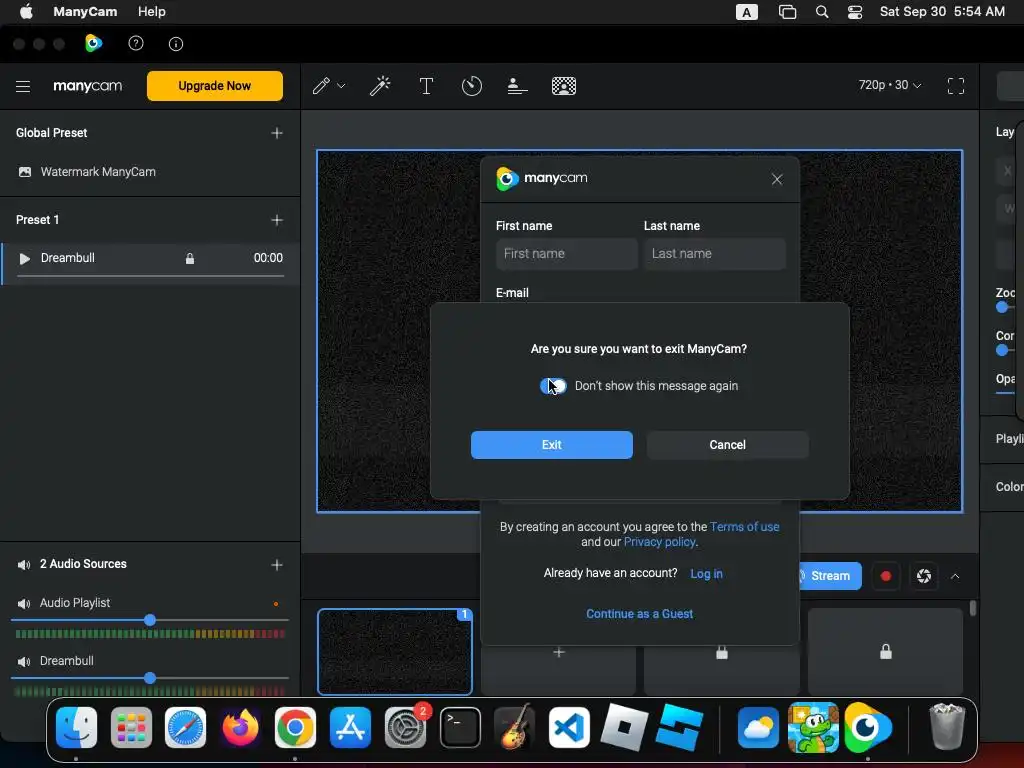Open the Privacy policy link
The image size is (1024, 768).
tap(660, 541)
